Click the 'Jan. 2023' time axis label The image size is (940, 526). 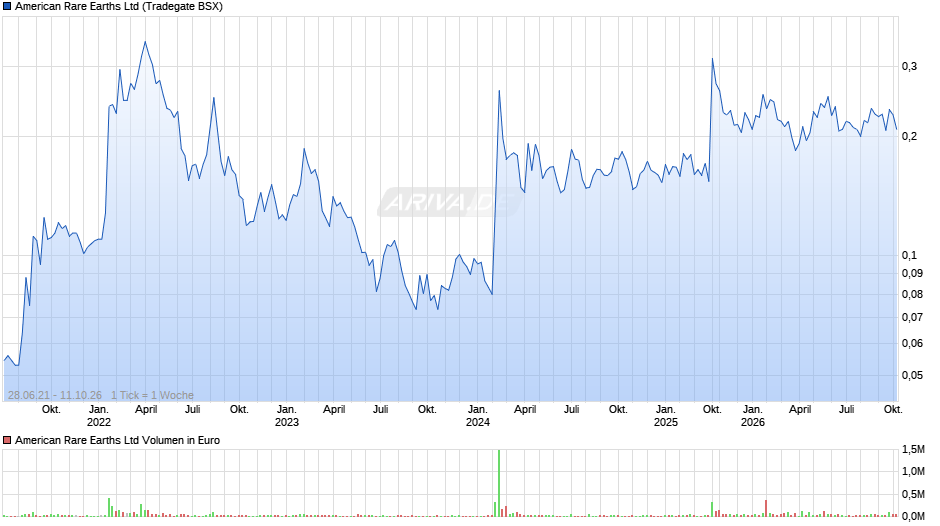click(287, 416)
